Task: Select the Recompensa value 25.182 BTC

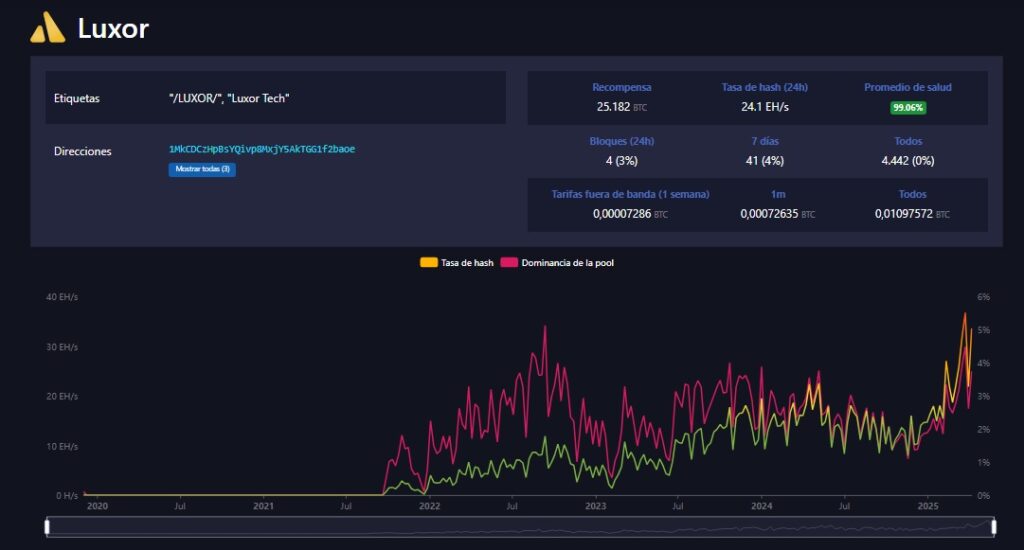Action: 621,106
